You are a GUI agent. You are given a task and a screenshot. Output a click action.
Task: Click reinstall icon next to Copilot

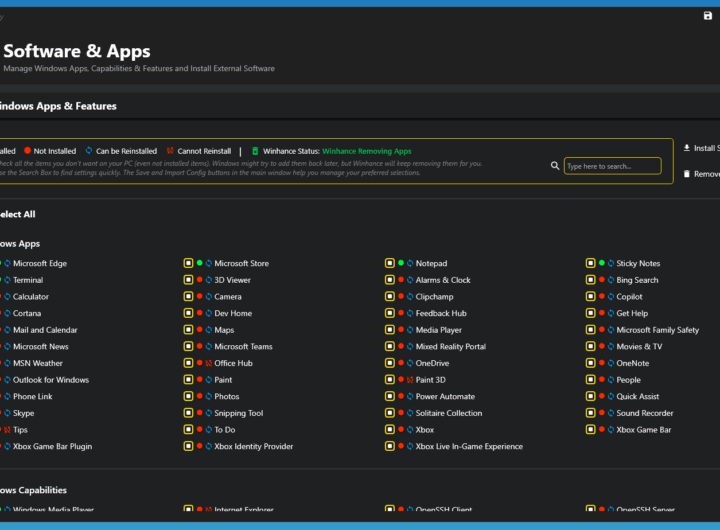(611, 297)
